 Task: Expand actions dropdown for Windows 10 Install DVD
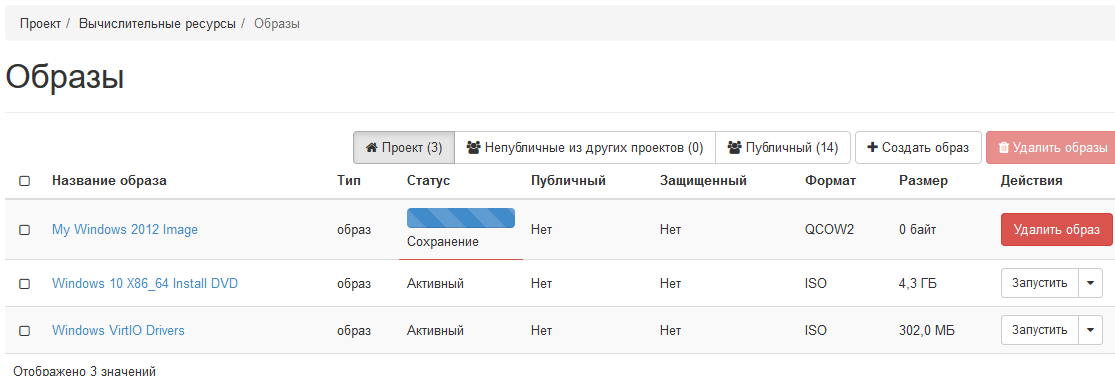(x=1090, y=283)
